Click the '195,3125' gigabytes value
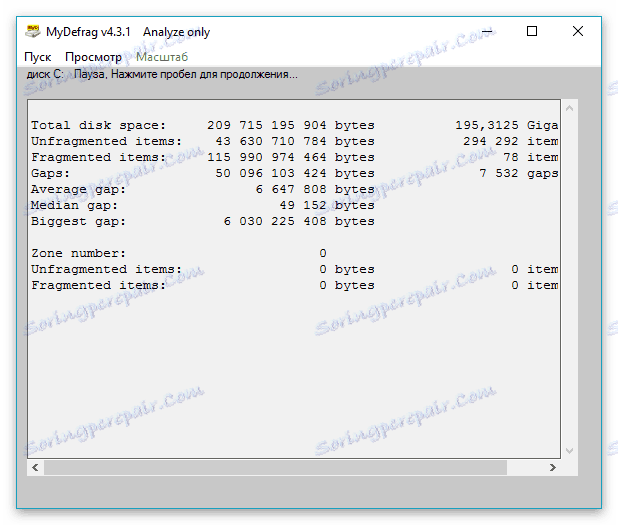 487,125
